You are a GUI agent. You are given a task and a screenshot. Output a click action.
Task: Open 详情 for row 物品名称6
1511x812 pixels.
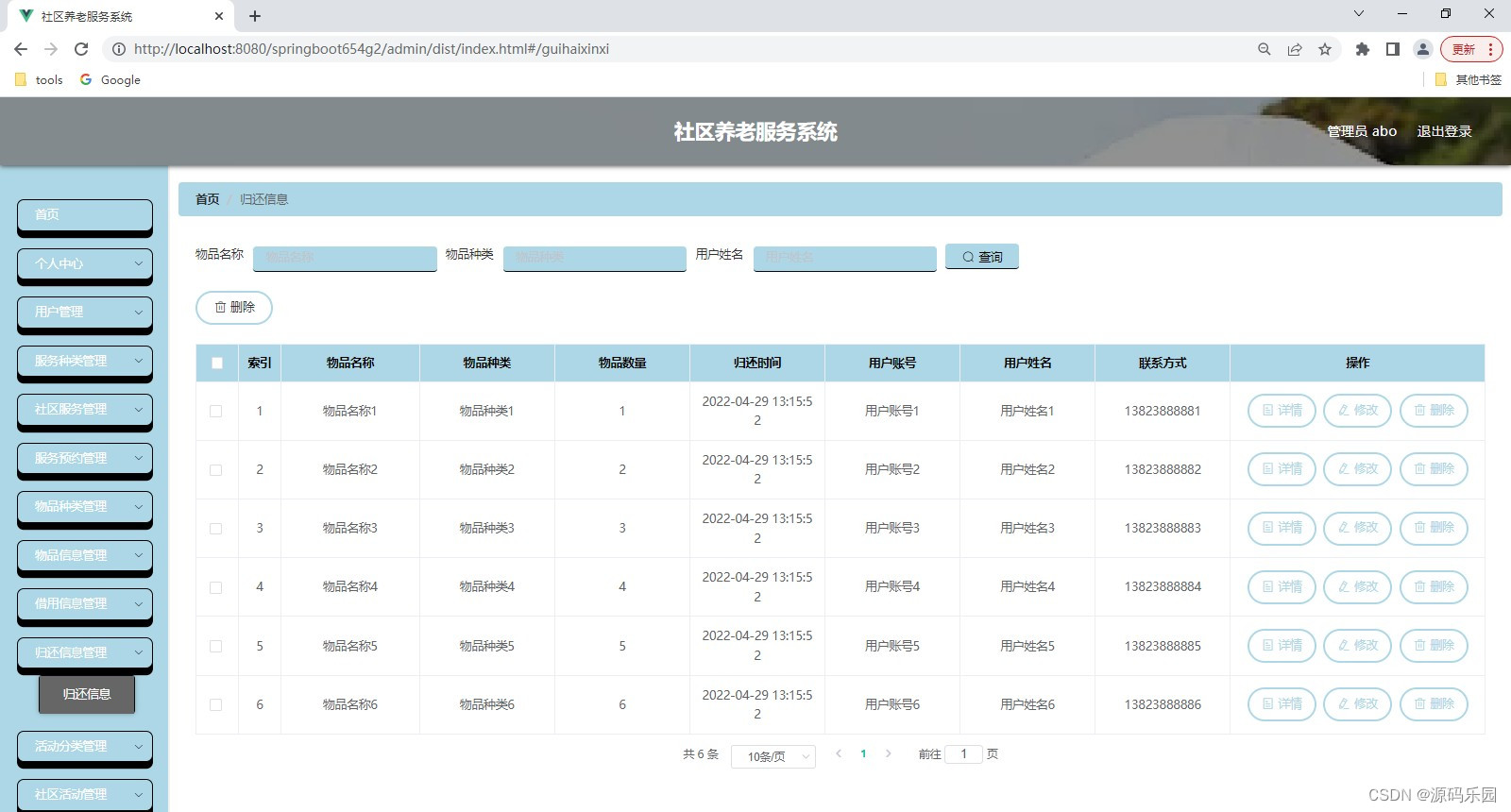coord(1282,704)
